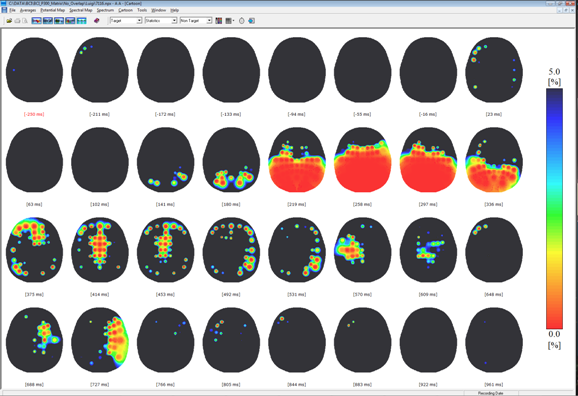Click the print icon in toolbar

coord(17,21)
